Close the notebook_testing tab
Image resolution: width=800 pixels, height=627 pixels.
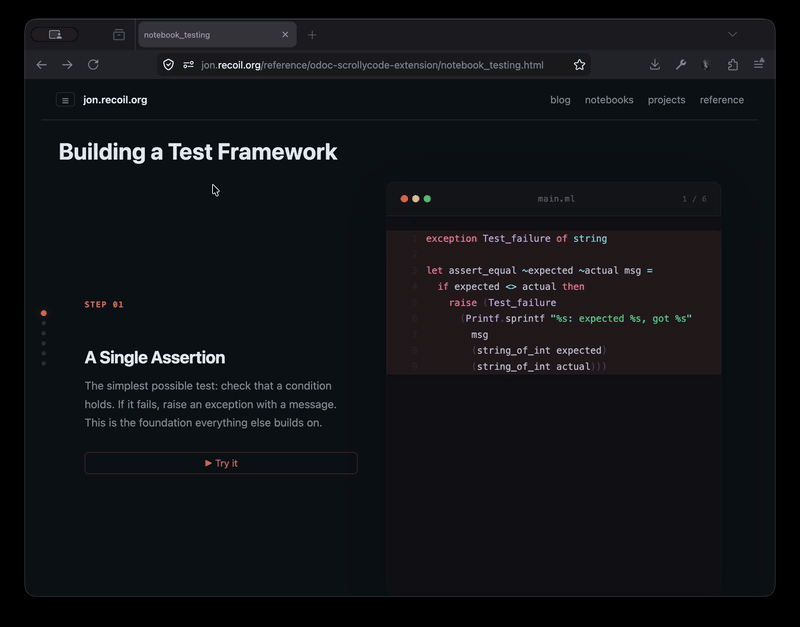(285, 35)
